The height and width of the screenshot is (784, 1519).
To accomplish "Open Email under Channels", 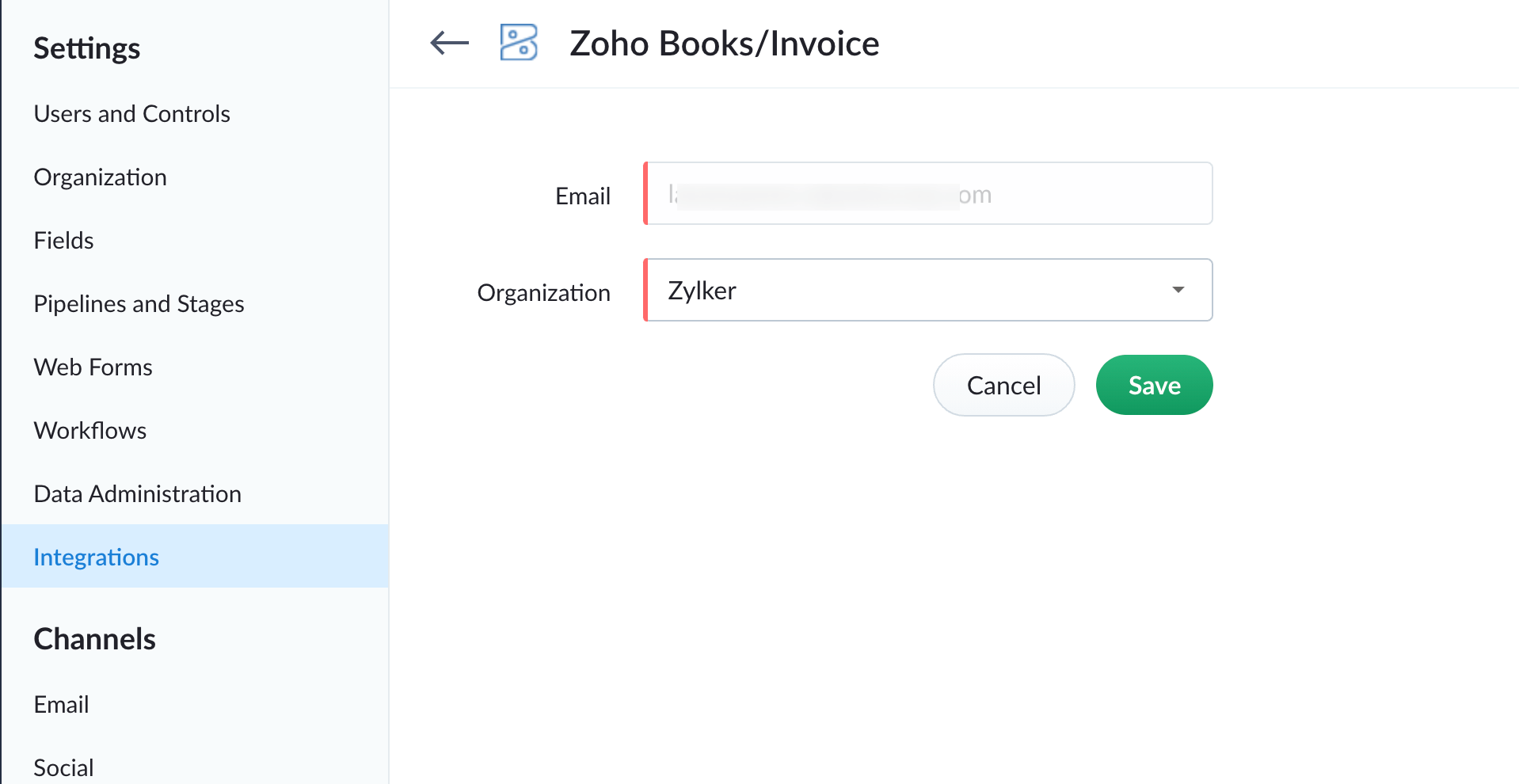I will coord(61,704).
